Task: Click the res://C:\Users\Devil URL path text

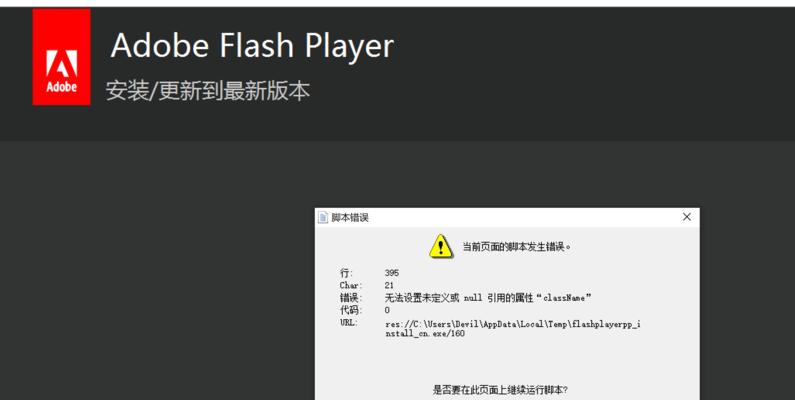Action: (x=513, y=329)
